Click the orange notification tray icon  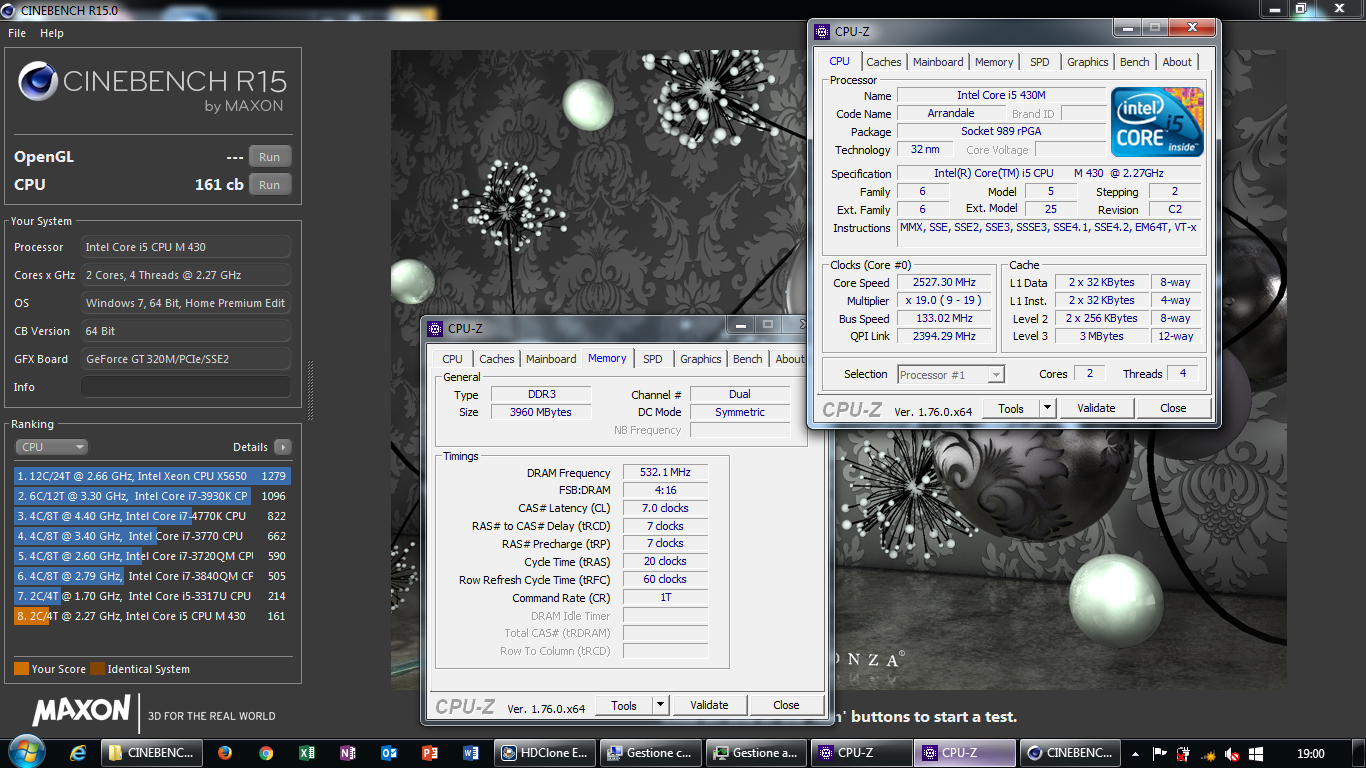coord(1208,754)
